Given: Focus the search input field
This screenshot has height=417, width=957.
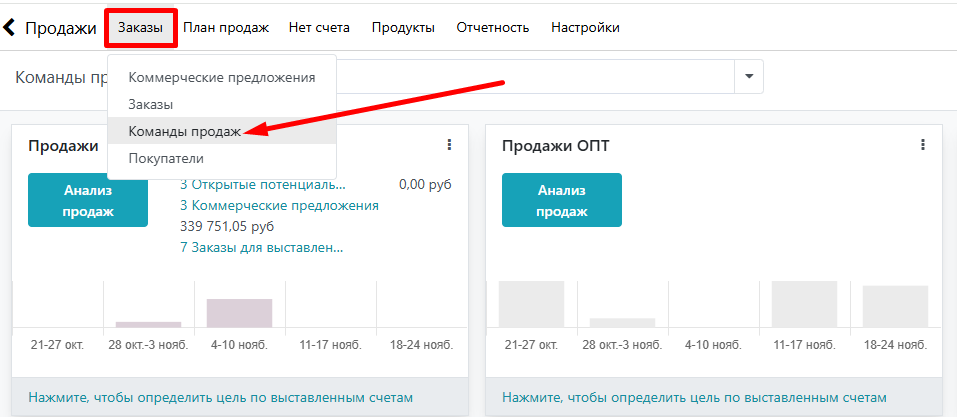Looking at the screenshot, I should click(x=535, y=77).
